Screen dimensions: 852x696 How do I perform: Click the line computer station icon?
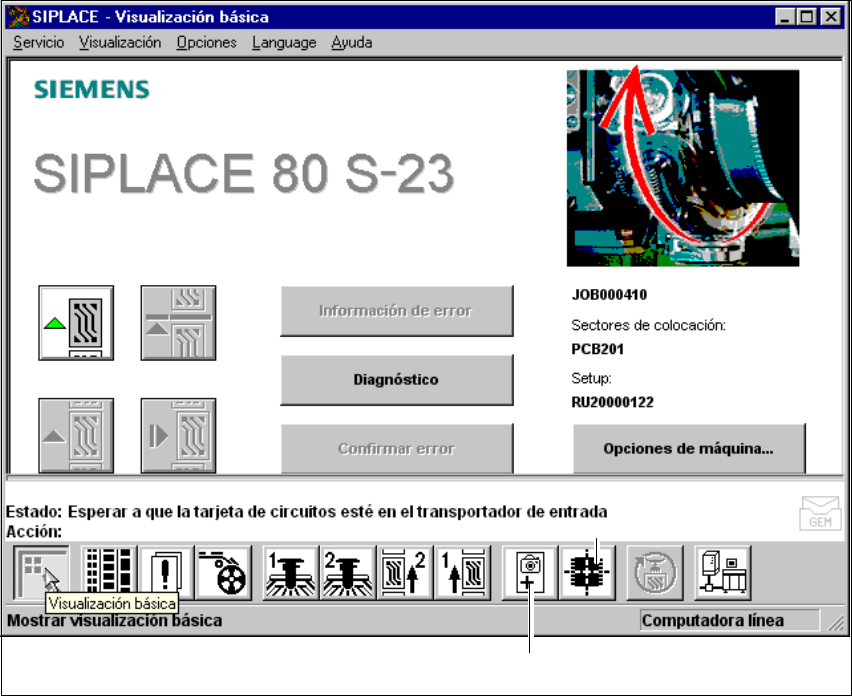coord(723,573)
